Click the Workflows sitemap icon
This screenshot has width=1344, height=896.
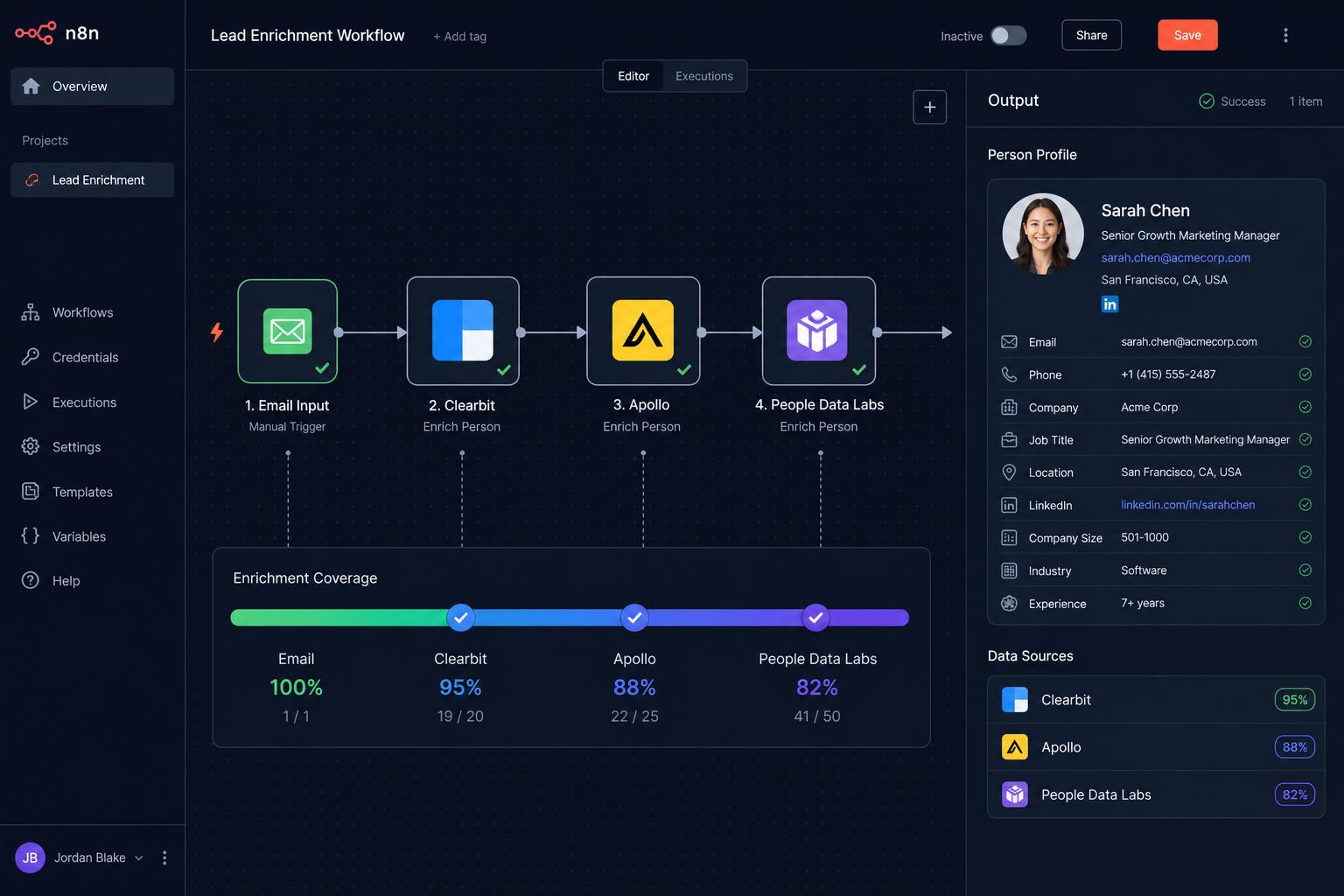(31, 312)
